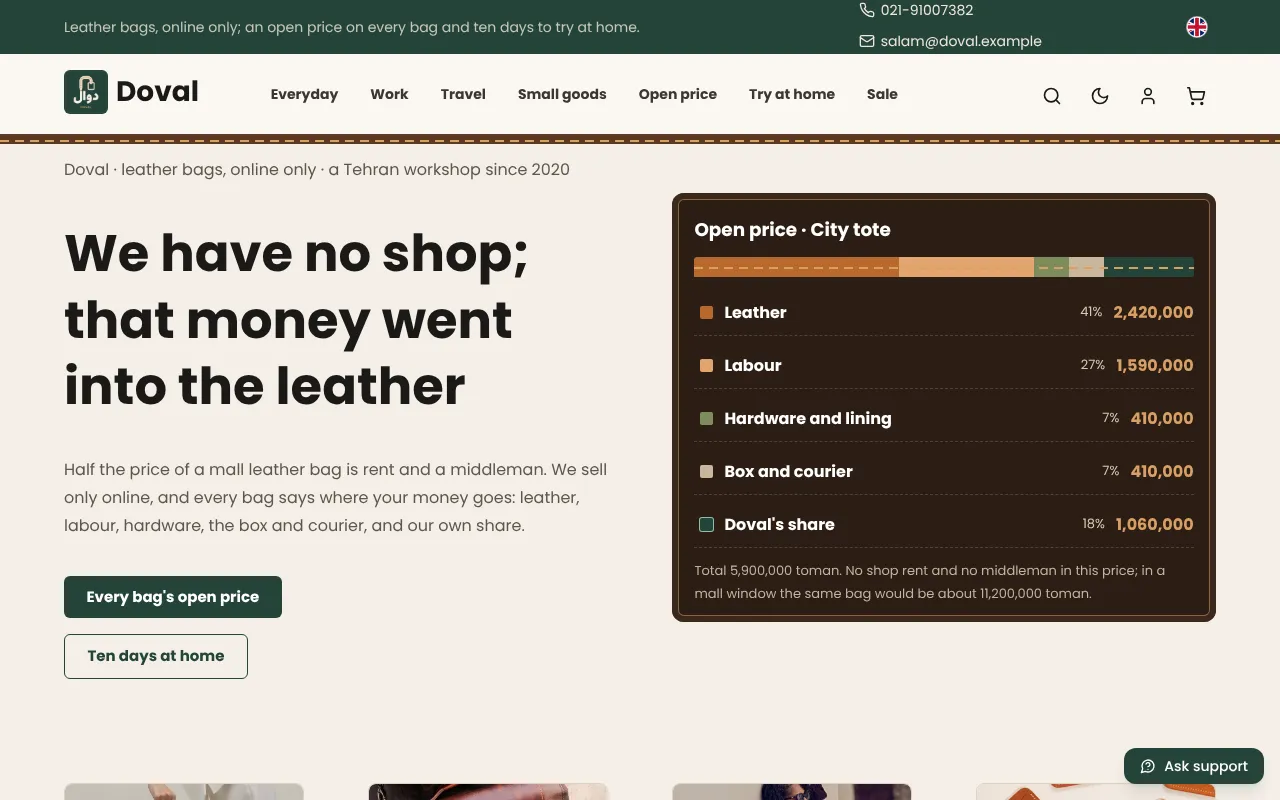Click the 'Open price · City tote' heading
Image resolution: width=1280 pixels, height=800 pixels.
point(792,230)
